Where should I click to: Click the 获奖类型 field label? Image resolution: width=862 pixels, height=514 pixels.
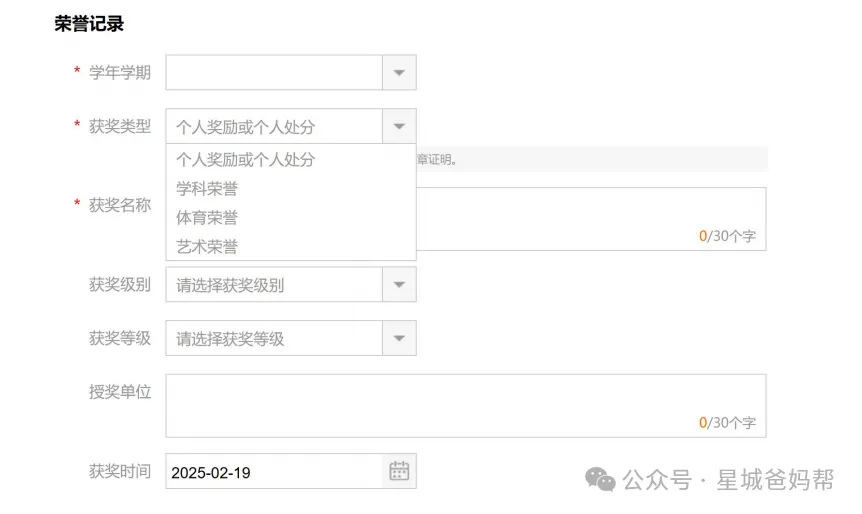pos(120,126)
